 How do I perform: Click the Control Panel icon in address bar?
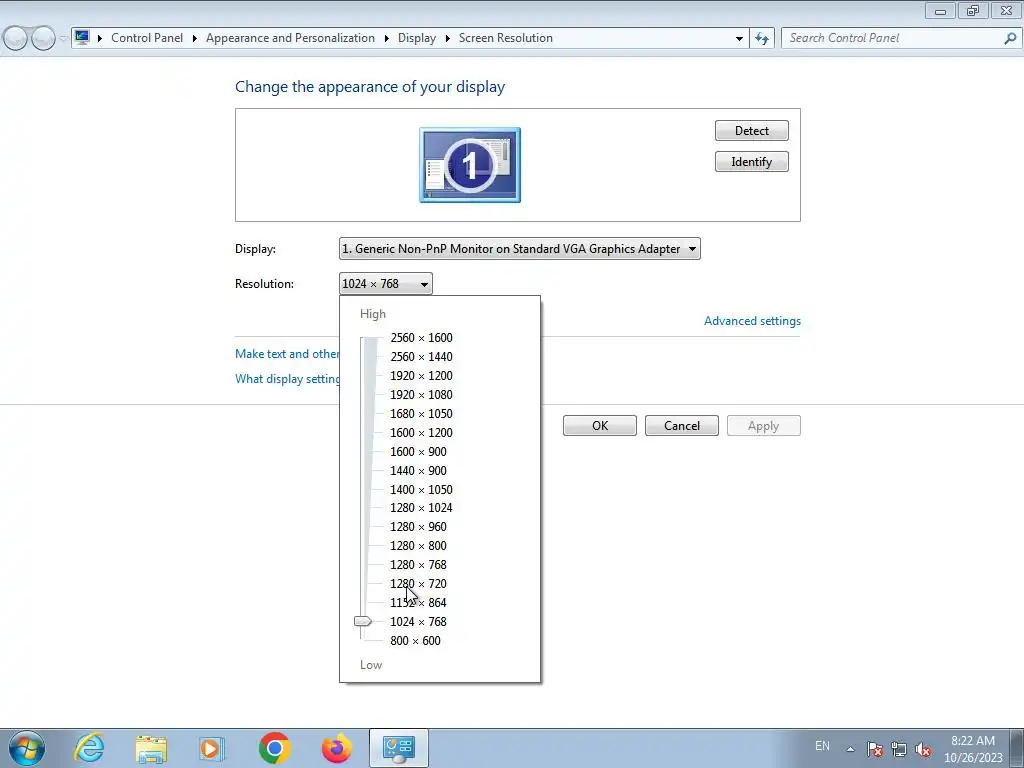(82, 37)
